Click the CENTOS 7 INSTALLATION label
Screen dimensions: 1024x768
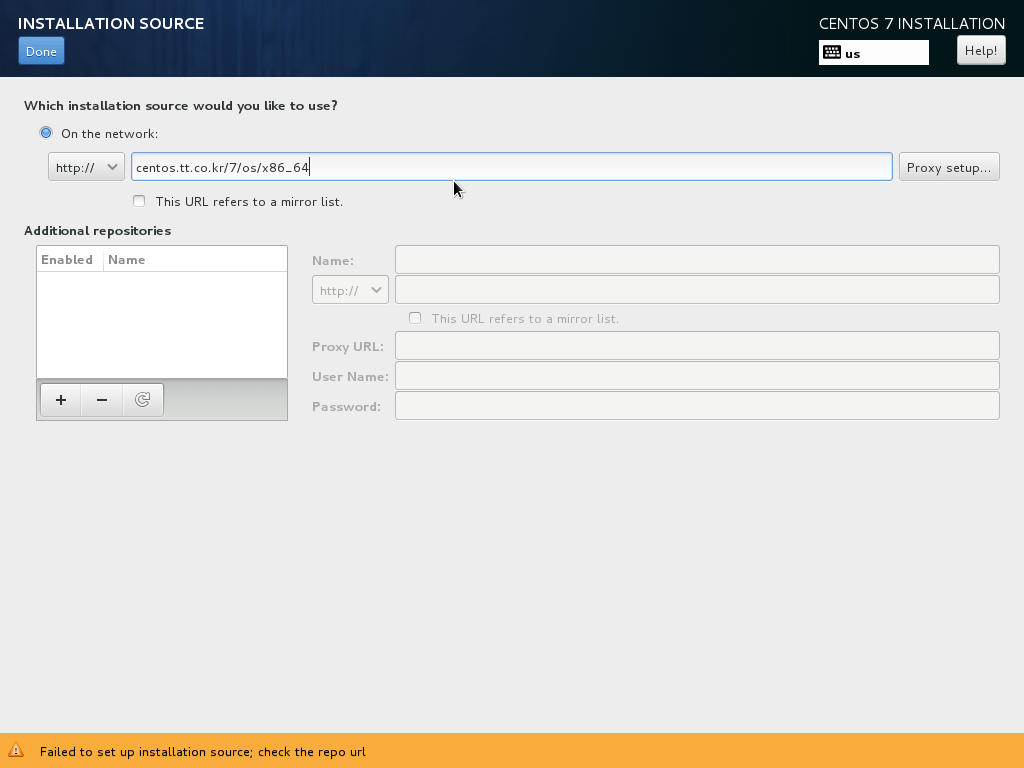pyautogui.click(x=912, y=24)
